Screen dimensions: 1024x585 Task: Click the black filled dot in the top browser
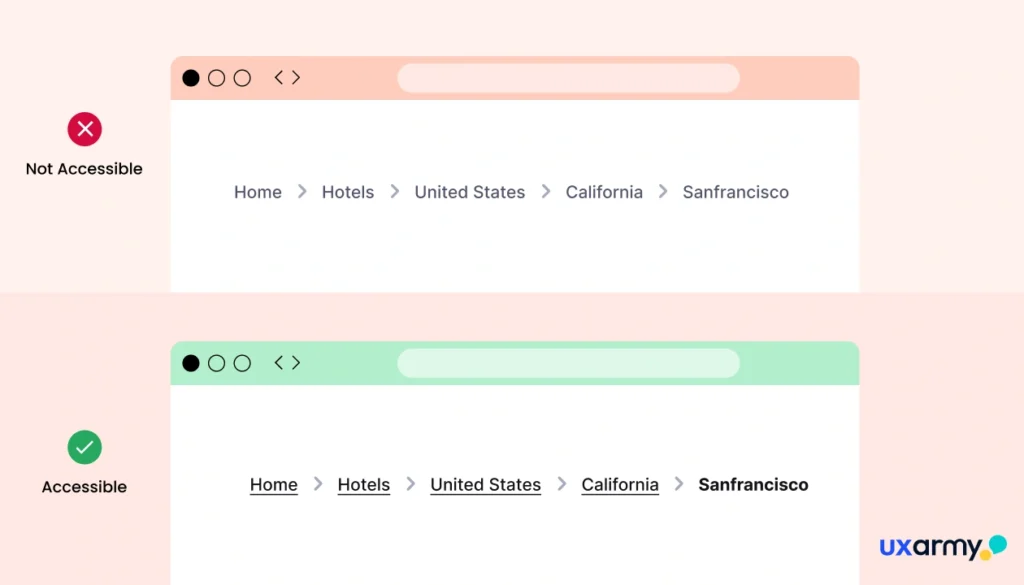tap(191, 78)
